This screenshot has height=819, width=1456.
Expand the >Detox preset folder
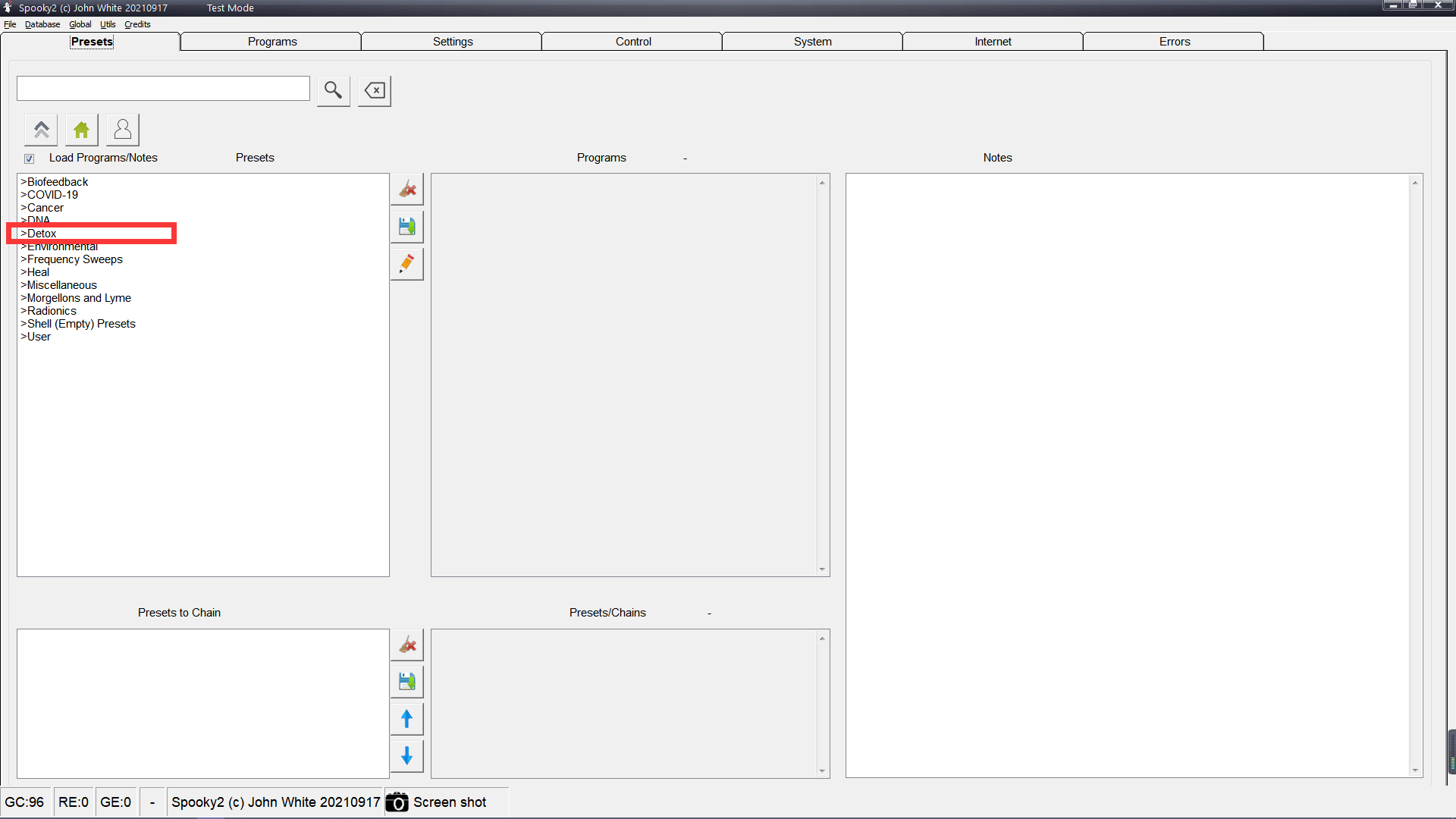(42, 234)
